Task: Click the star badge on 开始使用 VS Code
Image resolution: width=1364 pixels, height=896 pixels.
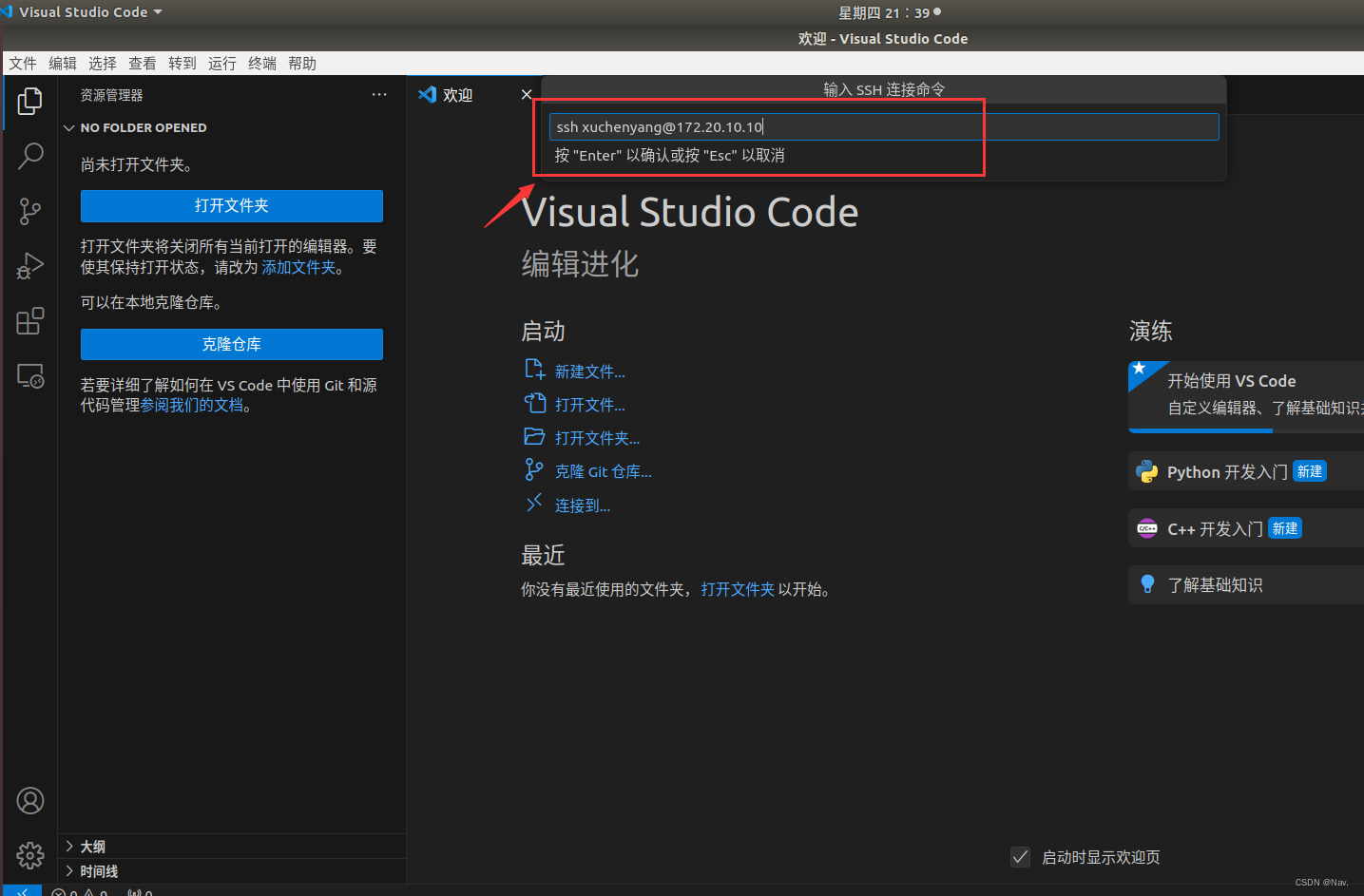Action: point(1140,369)
